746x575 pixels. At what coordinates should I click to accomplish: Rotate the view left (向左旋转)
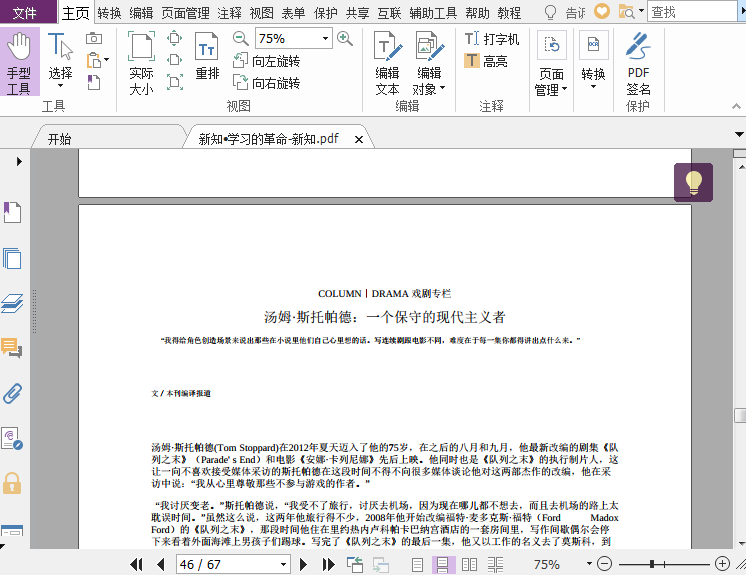coord(266,61)
